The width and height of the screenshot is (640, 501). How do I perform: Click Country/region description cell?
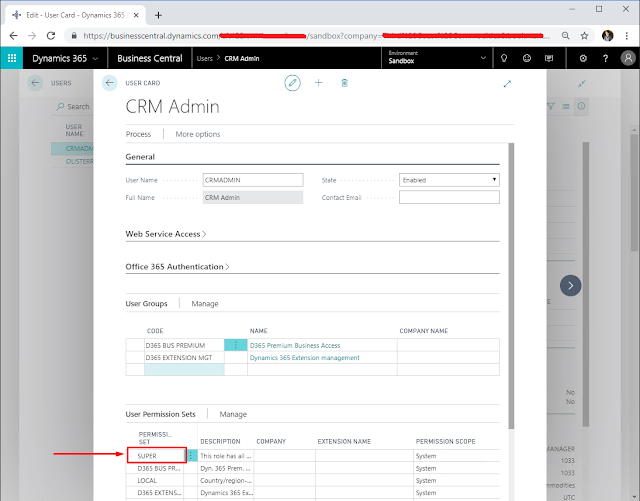(226, 481)
